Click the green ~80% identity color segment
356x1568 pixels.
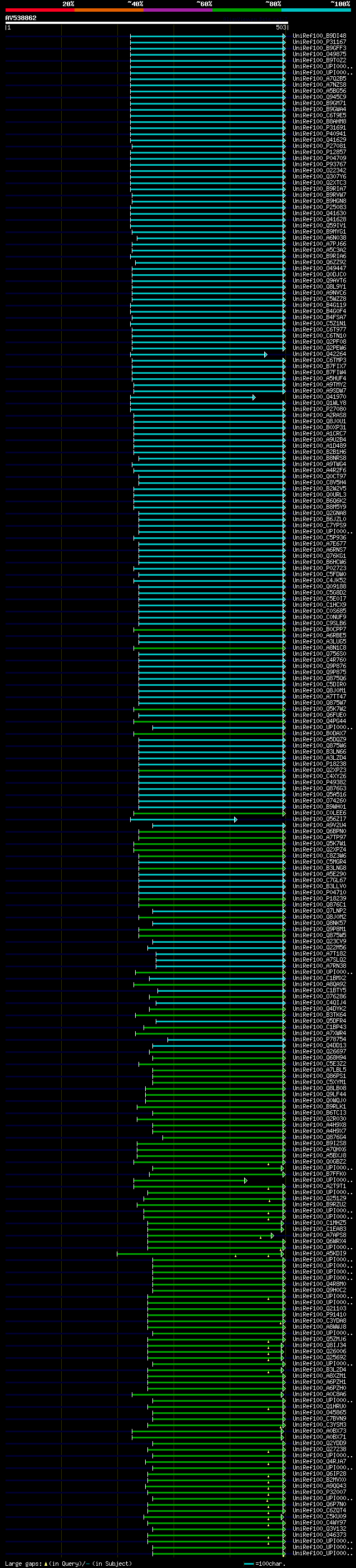[x=247, y=10]
